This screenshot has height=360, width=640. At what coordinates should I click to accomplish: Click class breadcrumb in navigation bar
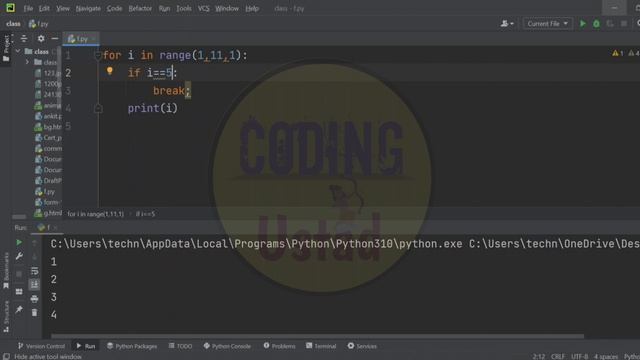click(13, 24)
